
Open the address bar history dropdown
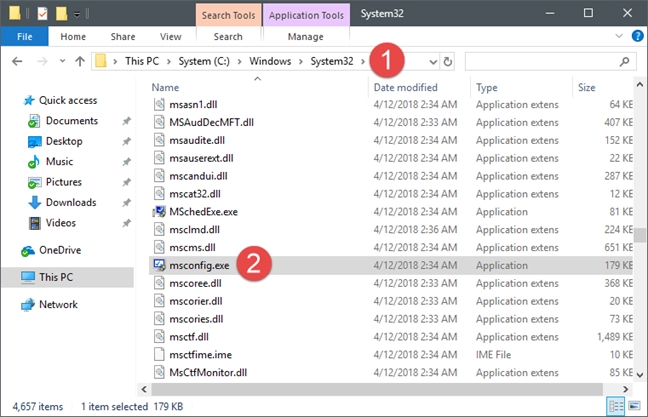(x=433, y=62)
